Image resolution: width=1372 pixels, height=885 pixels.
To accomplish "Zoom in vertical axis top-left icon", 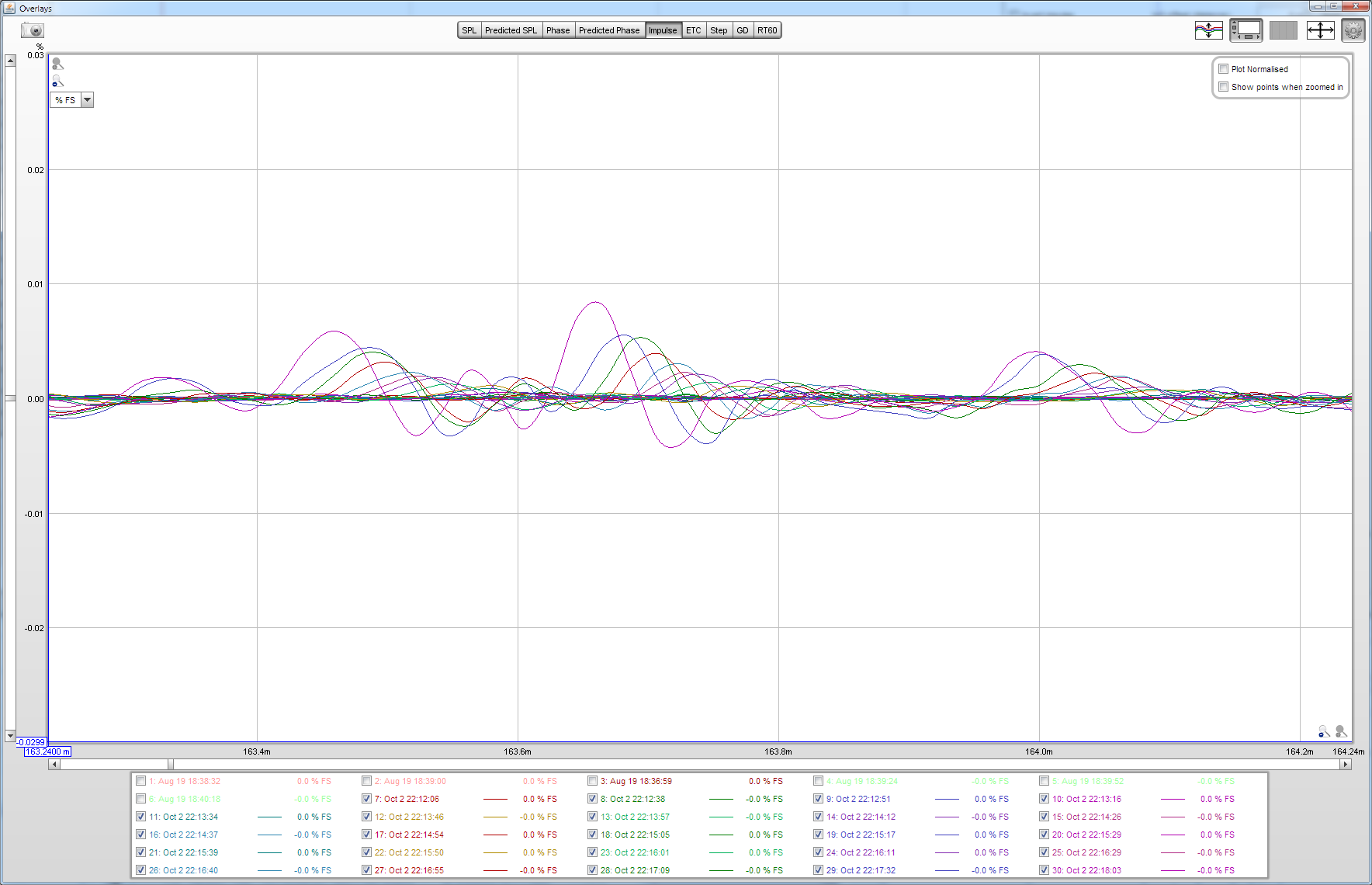I will 57,64.
